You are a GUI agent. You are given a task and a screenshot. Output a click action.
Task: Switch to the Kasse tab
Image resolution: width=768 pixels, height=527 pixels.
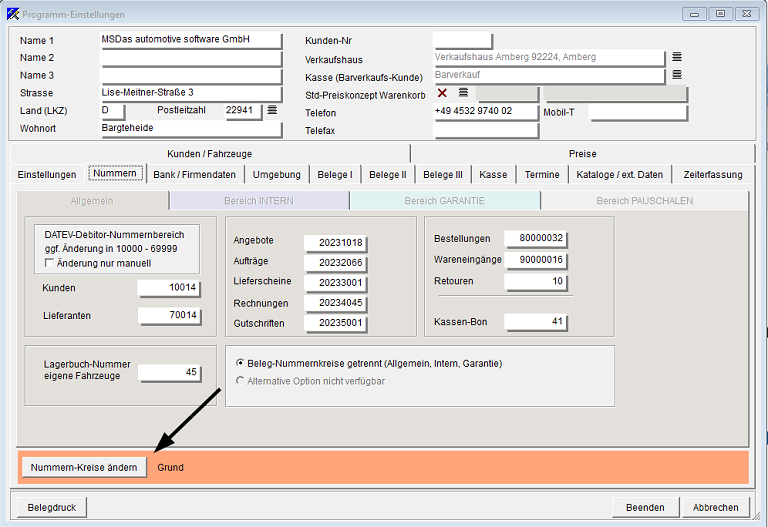(x=493, y=174)
